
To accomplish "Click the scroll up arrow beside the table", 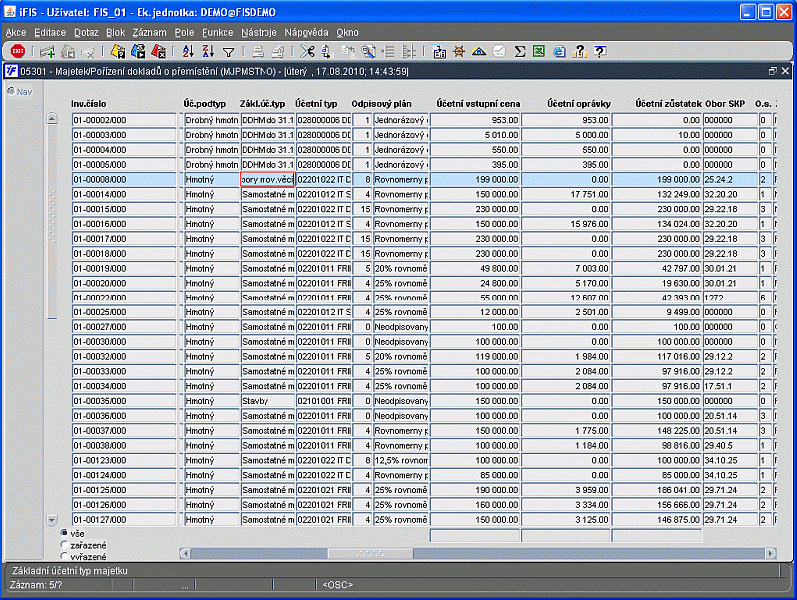I will pos(53,119).
